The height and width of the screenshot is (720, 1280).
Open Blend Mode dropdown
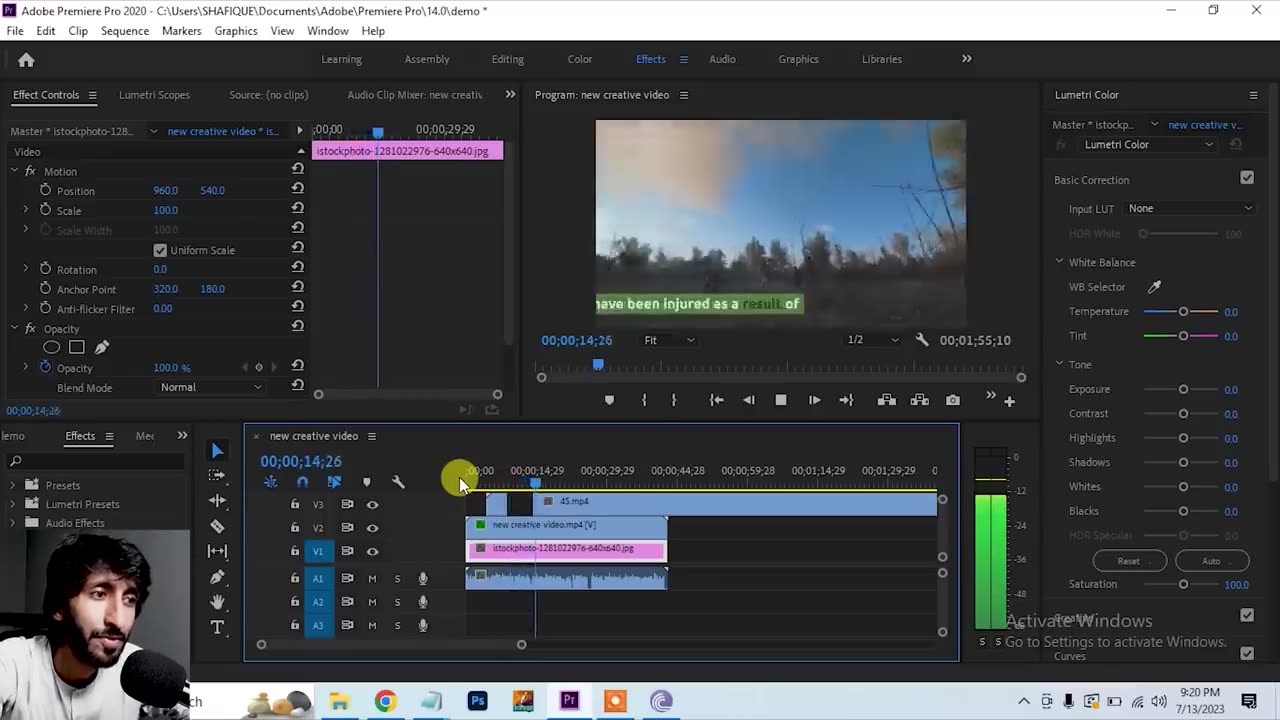point(212,387)
